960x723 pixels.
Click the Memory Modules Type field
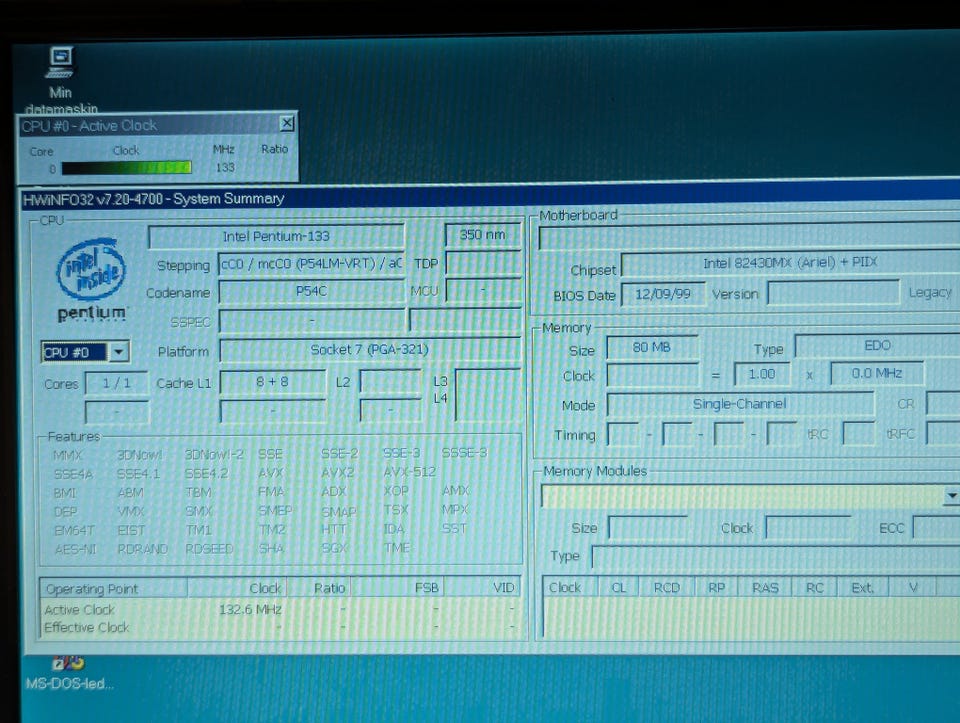pos(775,556)
